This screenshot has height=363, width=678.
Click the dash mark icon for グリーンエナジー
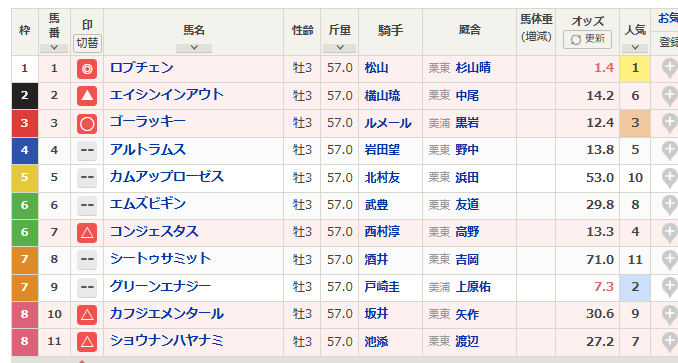(x=87, y=287)
